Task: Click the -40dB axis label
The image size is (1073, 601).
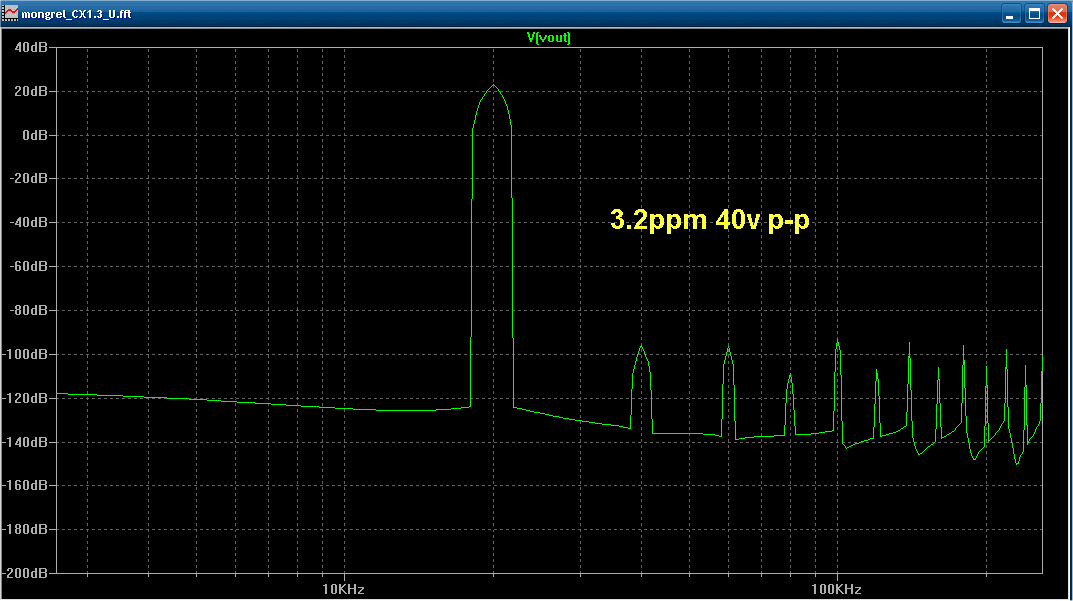Action: pyautogui.click(x=28, y=222)
